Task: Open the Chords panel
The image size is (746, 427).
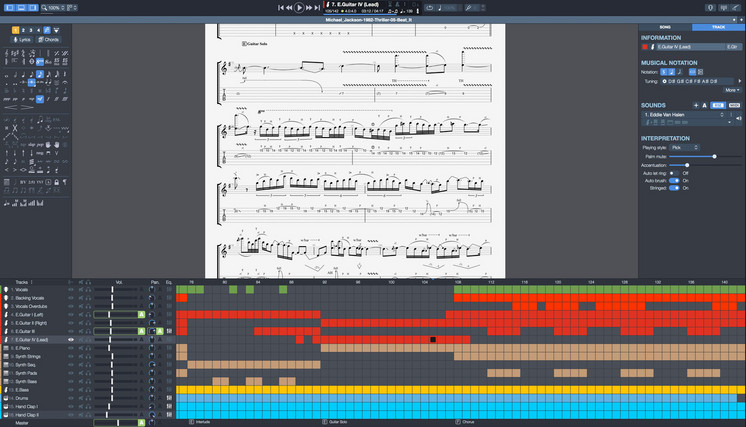Action: [48, 39]
